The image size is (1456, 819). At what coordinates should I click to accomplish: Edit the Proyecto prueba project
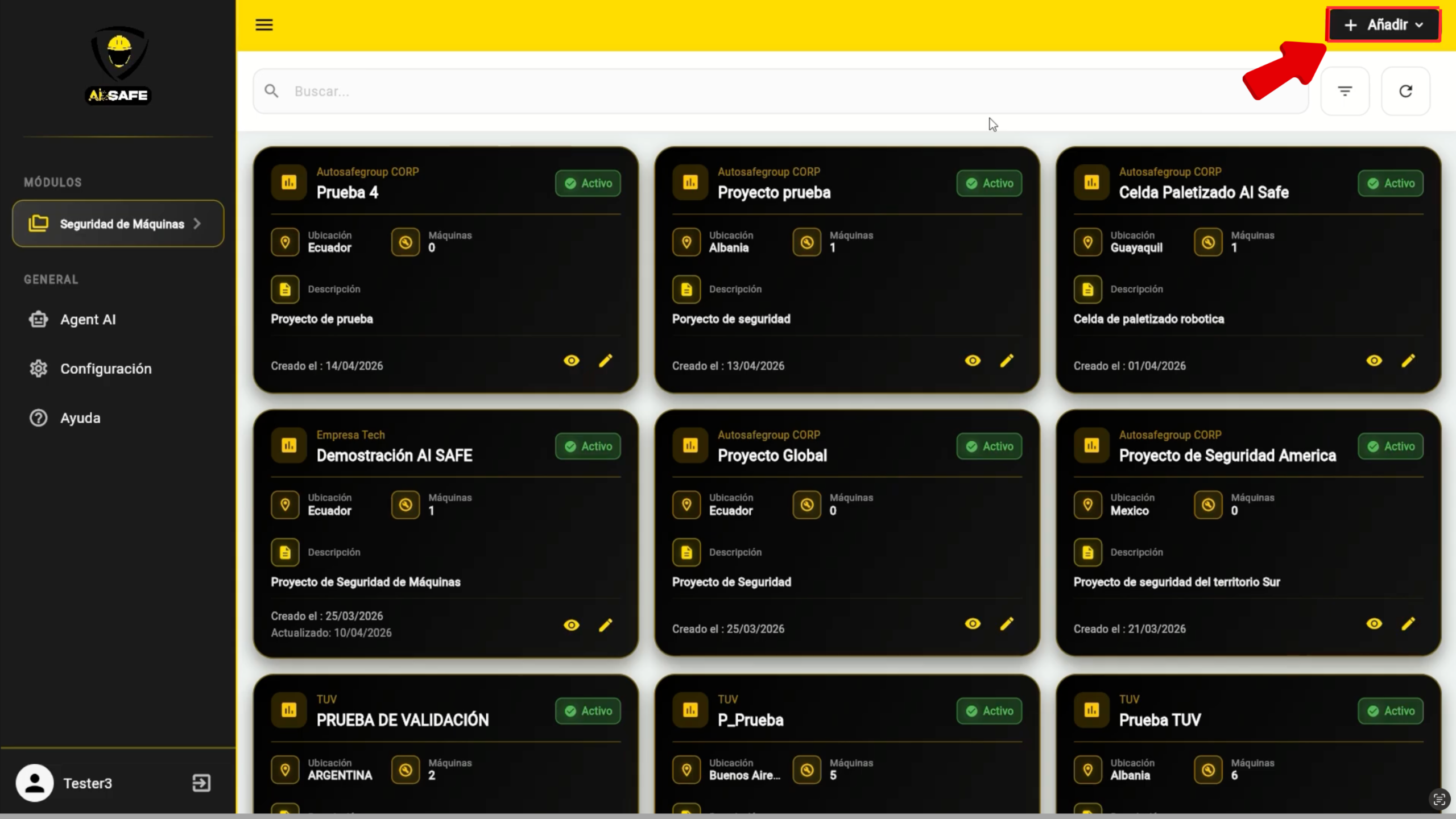(1007, 361)
